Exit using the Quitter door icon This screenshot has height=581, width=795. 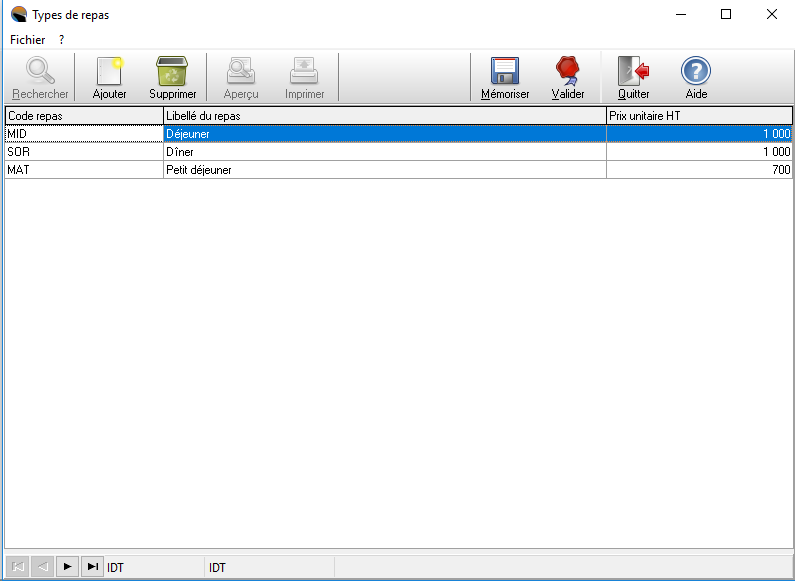(633, 72)
